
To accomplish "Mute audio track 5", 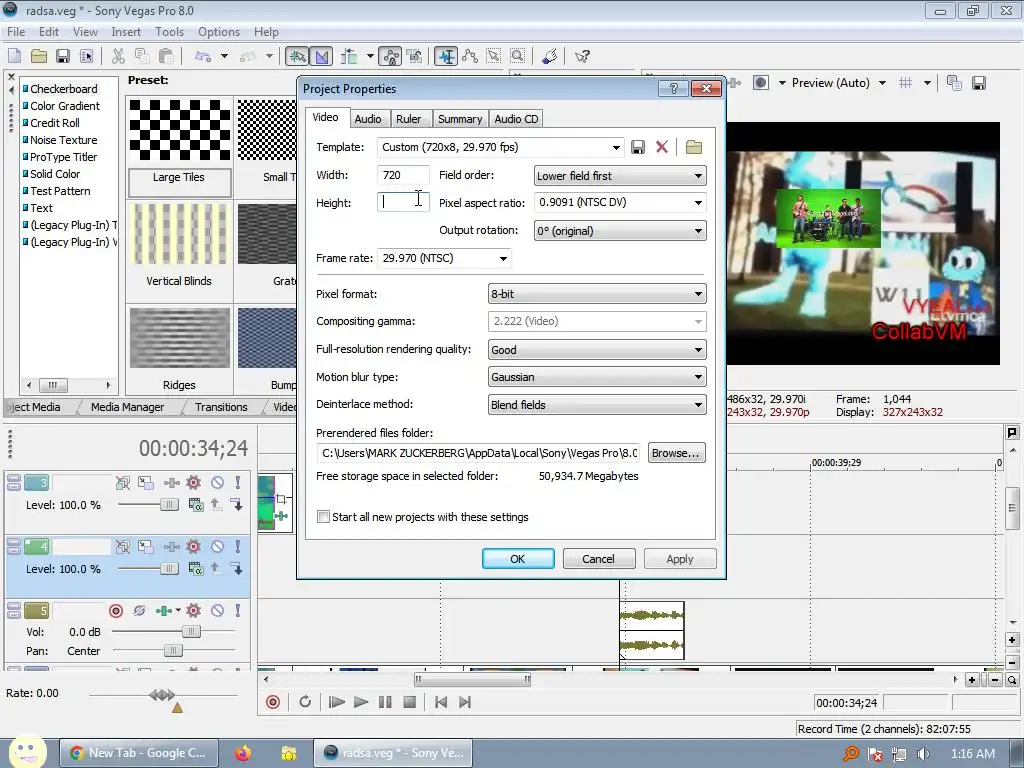I will 217,611.
